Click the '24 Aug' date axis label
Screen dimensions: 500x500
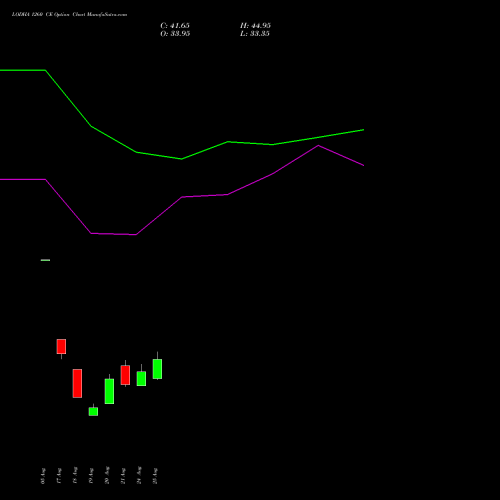point(139,475)
